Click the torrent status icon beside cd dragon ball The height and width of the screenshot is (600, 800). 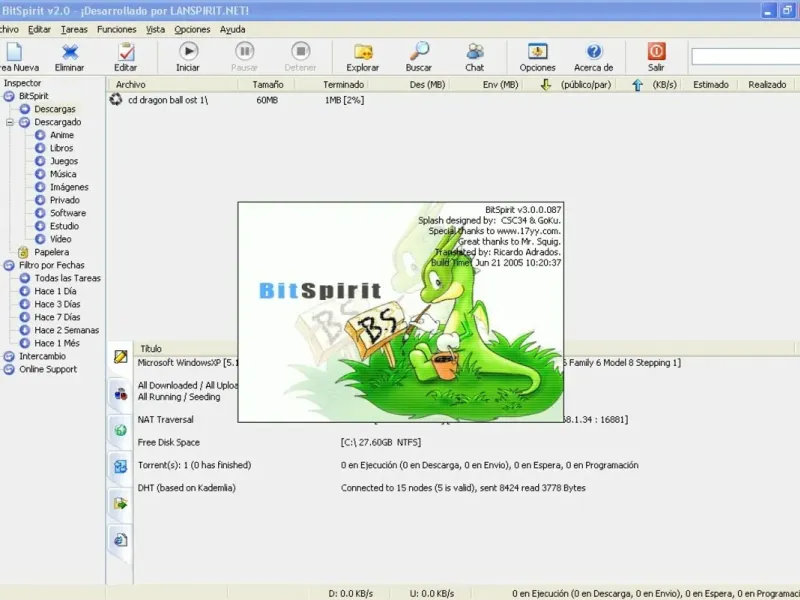coord(116,99)
